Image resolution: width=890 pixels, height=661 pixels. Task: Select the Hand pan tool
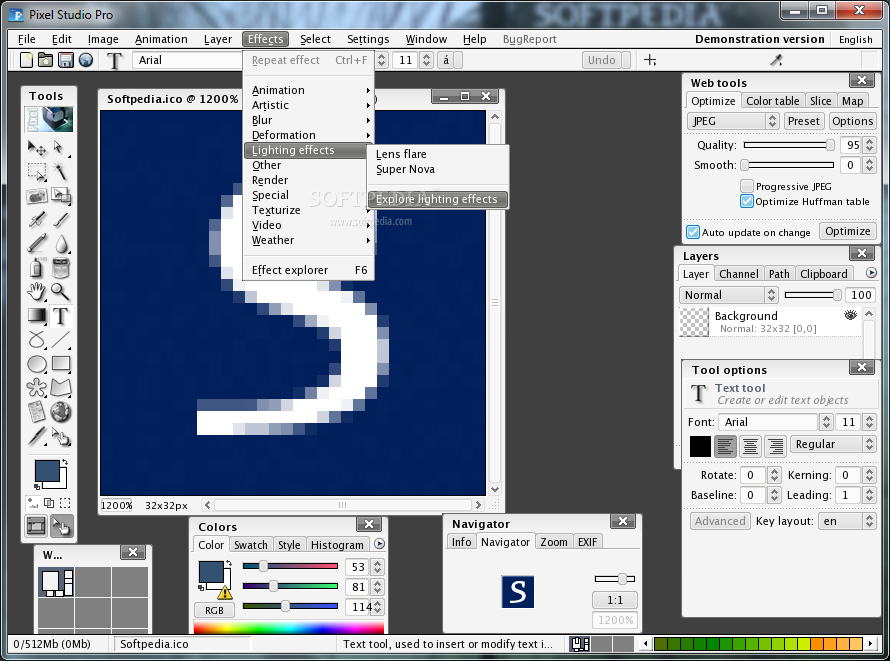(37, 292)
